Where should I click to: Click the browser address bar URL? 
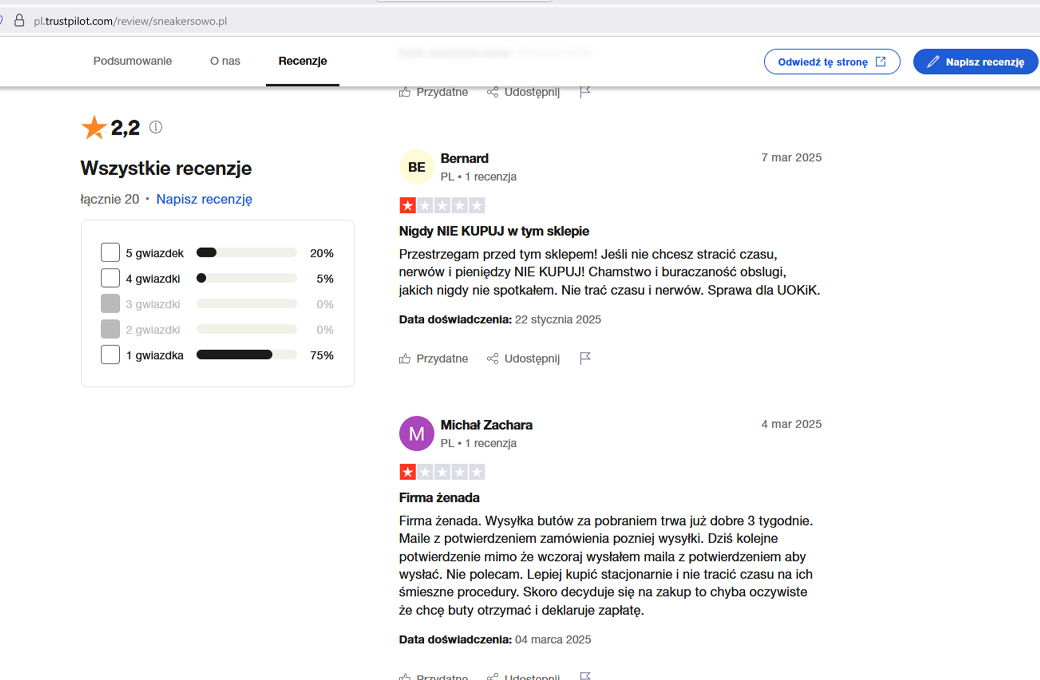(x=130, y=21)
